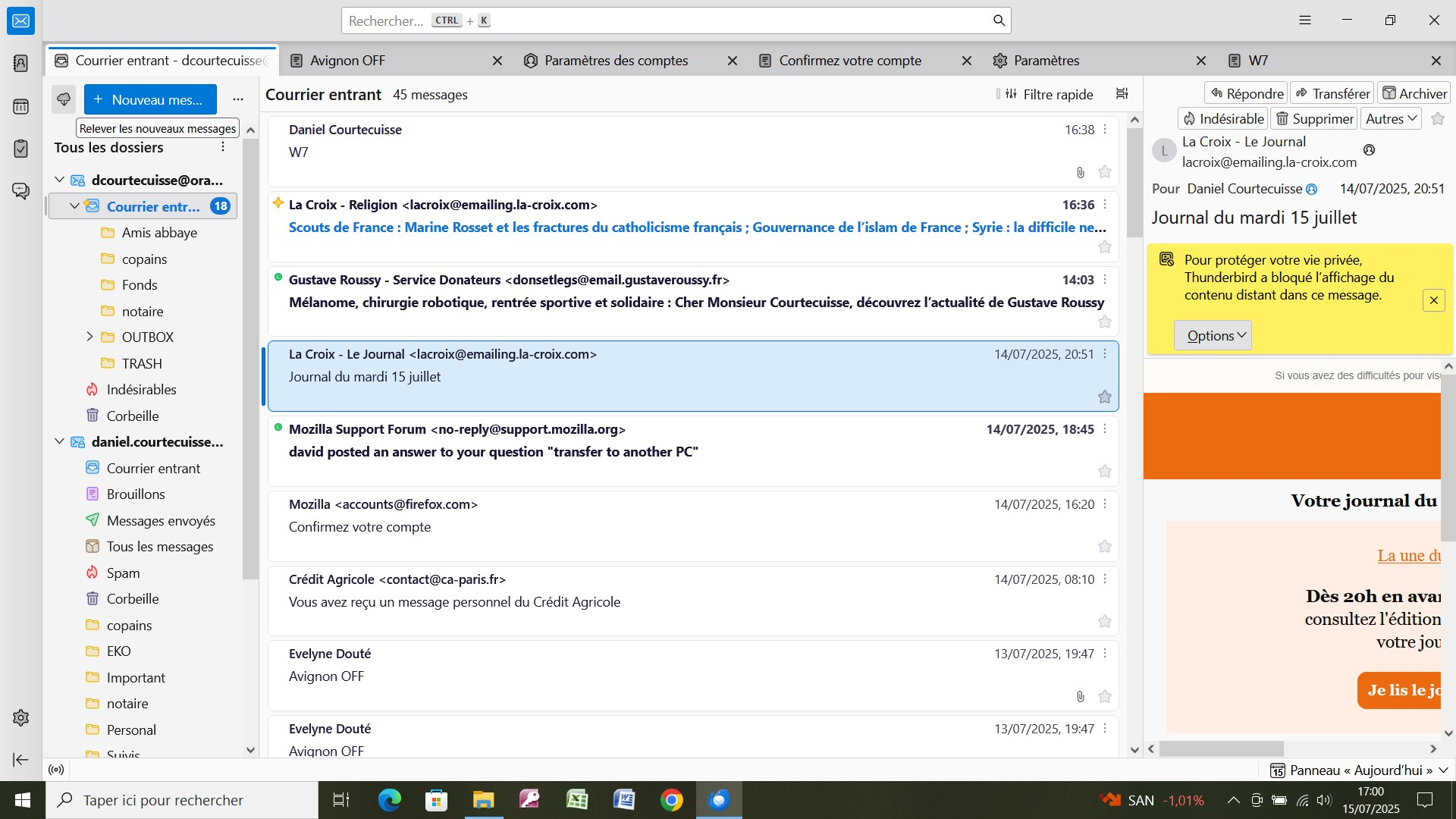Screen dimensions: 1456x819
Task: Expand the OUTBOX folder
Action: click(x=89, y=337)
